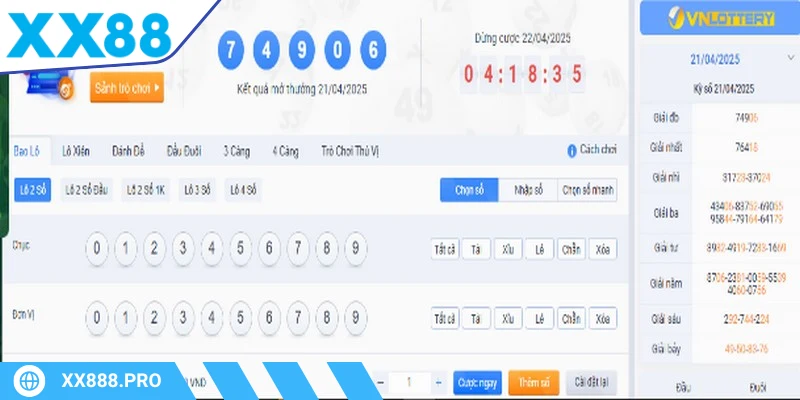Select number 5 in the Chục row
This screenshot has width=800, height=400.
click(239, 248)
